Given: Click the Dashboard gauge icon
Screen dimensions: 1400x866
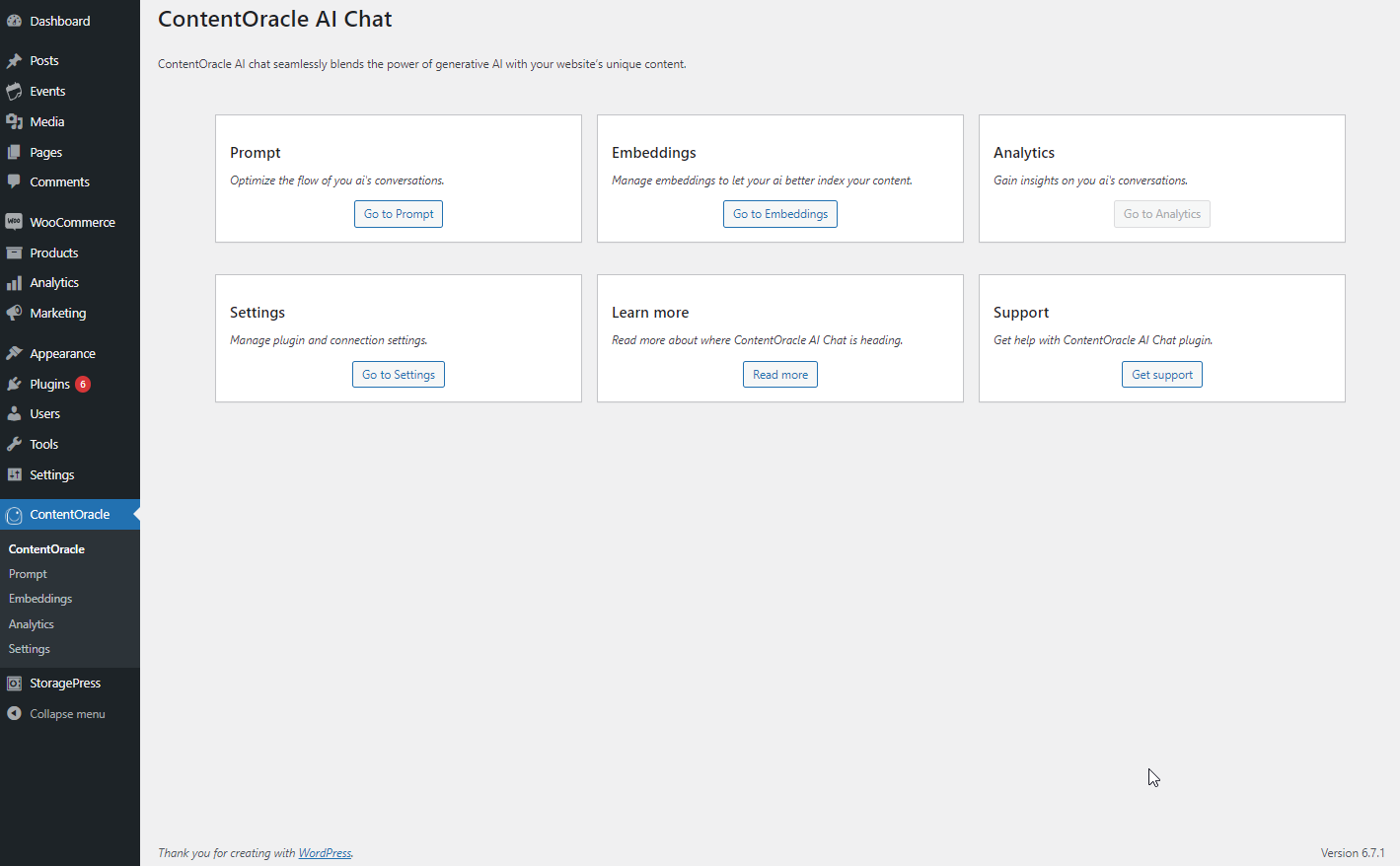Looking at the screenshot, I should pos(14,21).
